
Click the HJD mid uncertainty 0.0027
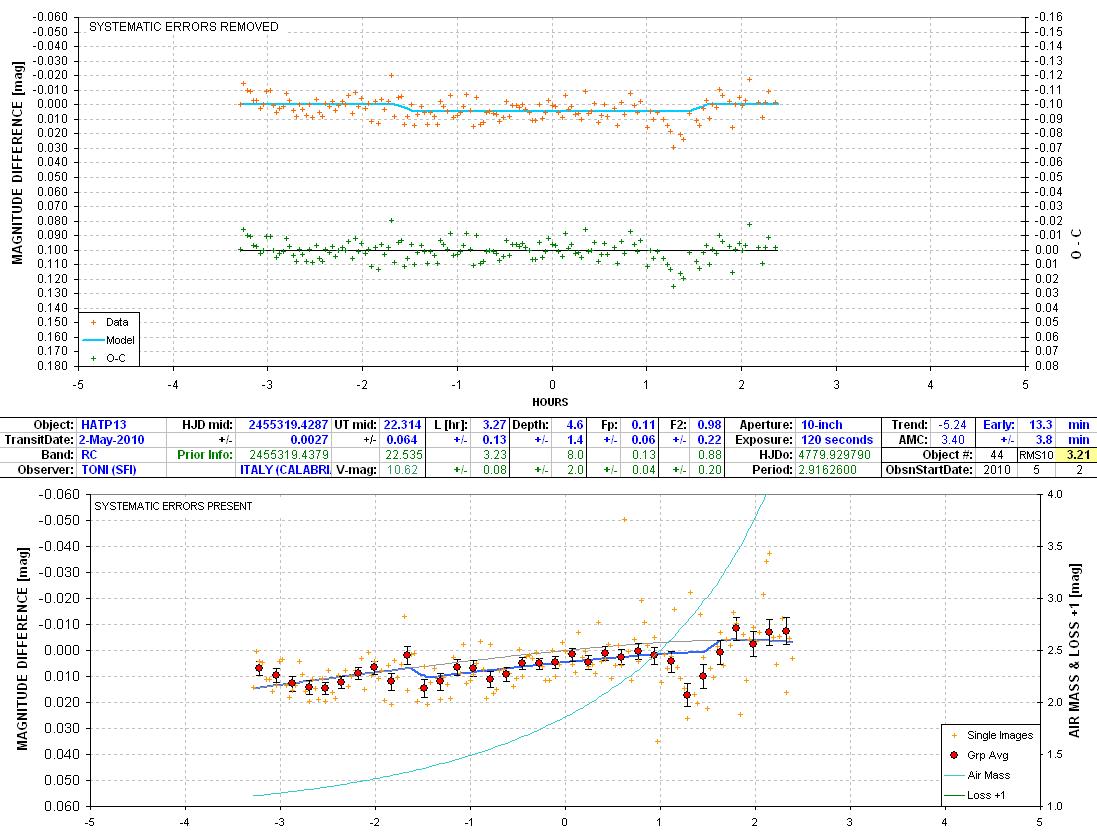tap(309, 440)
